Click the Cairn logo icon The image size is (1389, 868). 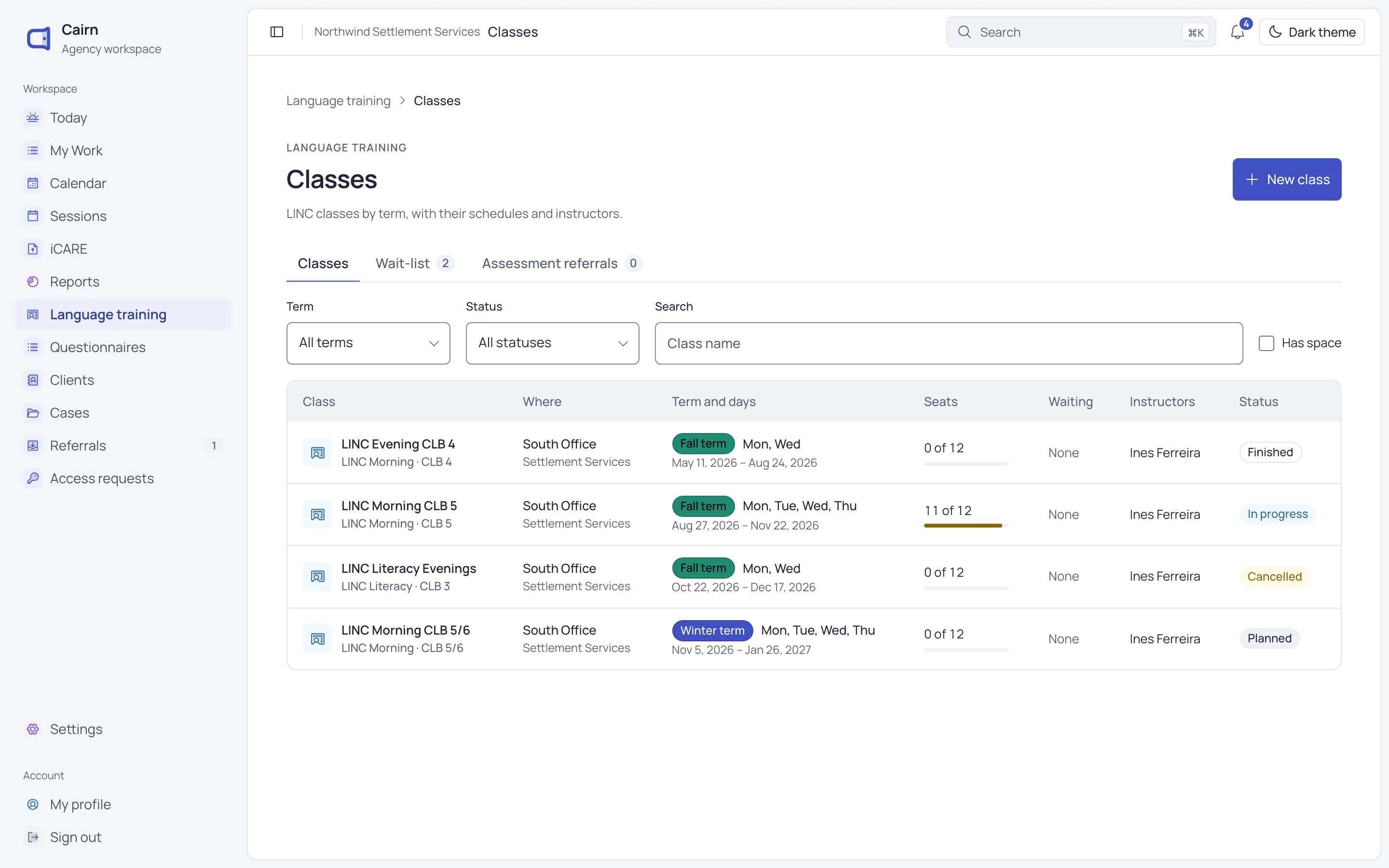coord(39,39)
